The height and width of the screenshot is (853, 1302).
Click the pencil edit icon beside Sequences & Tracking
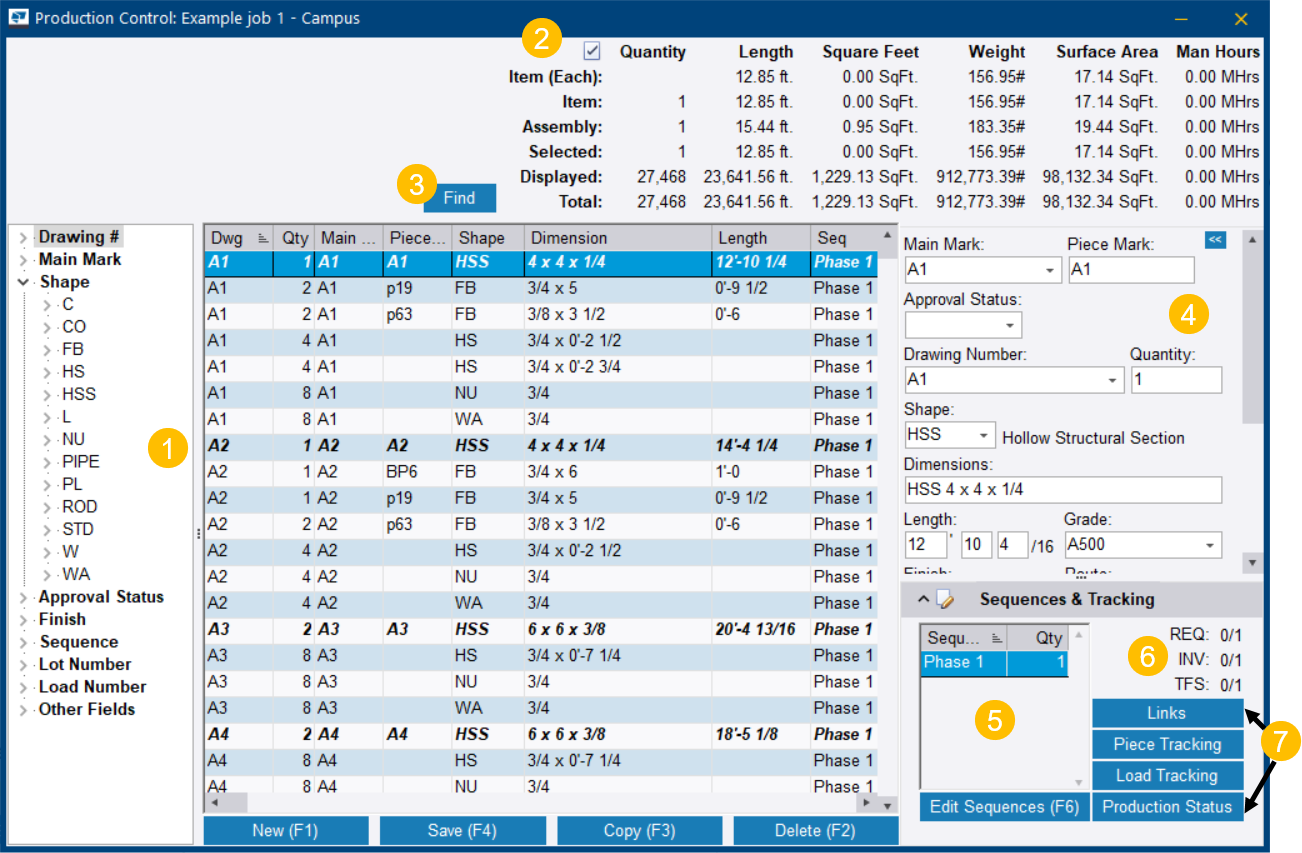coord(944,599)
